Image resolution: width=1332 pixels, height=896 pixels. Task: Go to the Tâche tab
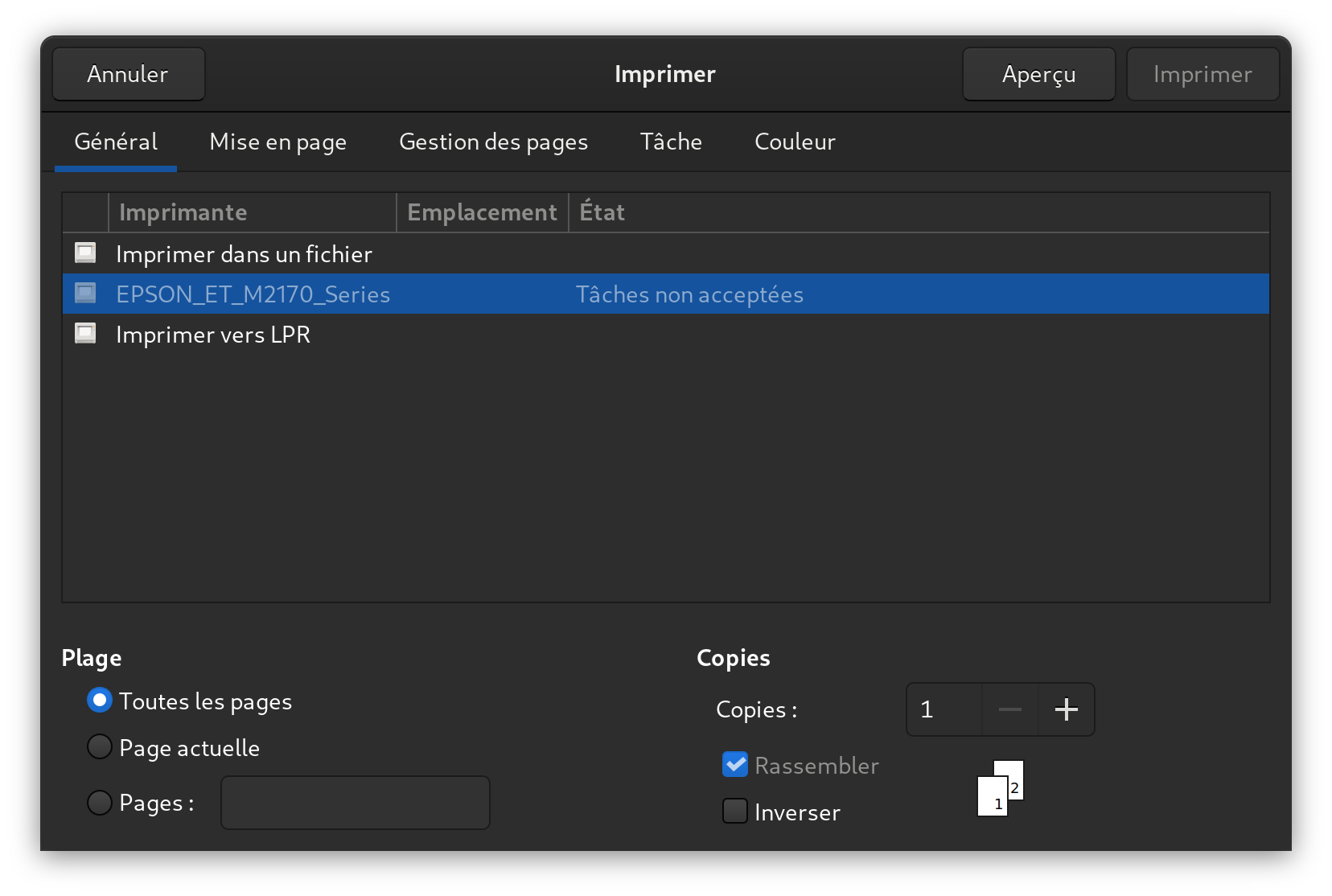pos(671,142)
